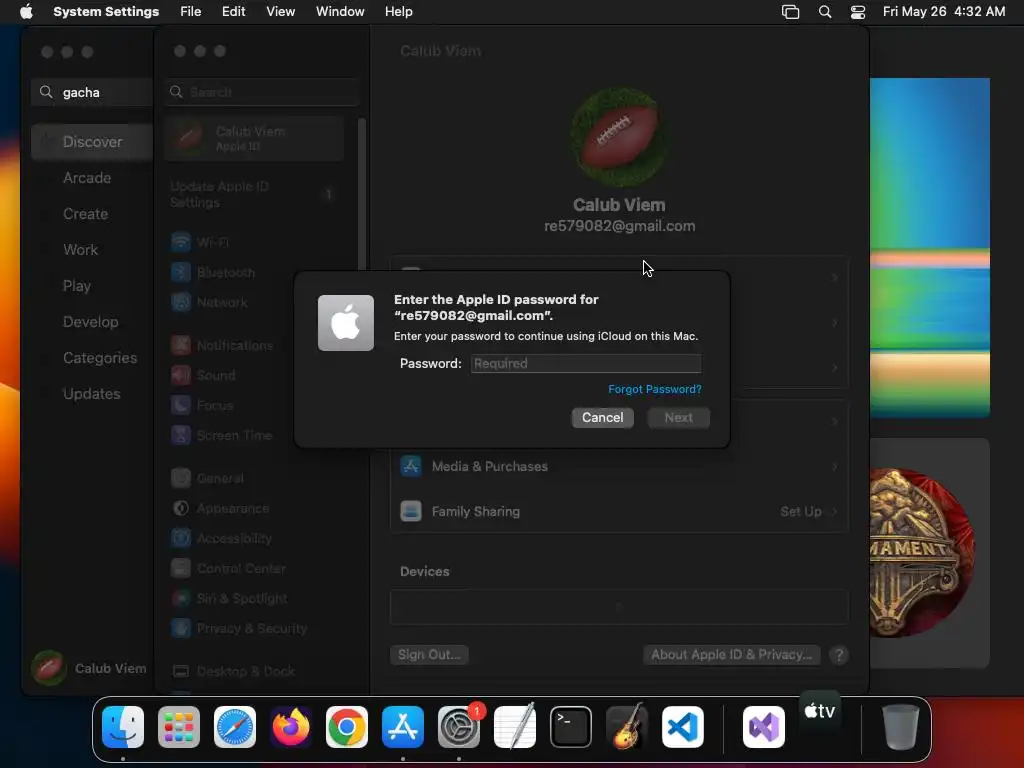Open the Apple menu
Screen dimensions: 1024x768
[26, 12]
